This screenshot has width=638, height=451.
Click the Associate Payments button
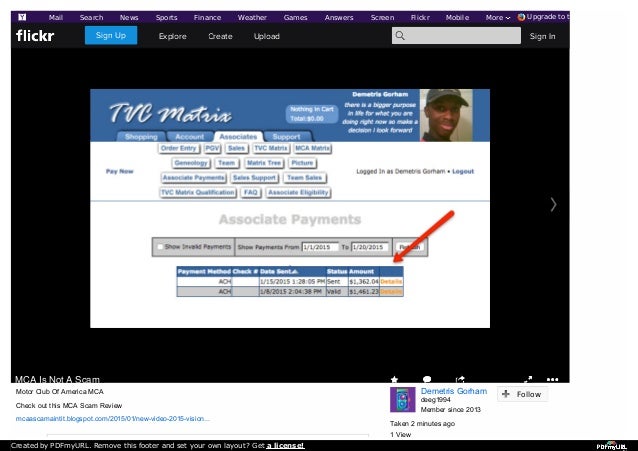pyautogui.click(x=194, y=177)
